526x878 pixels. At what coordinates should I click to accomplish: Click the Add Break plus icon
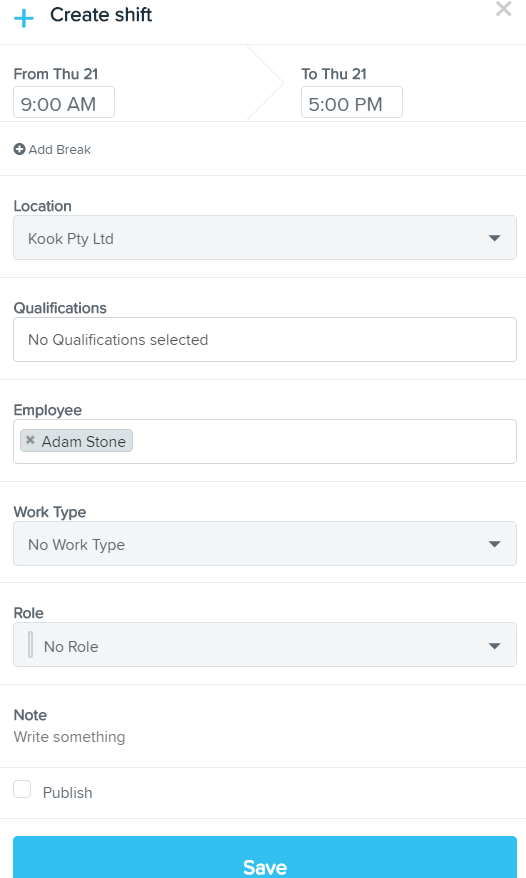[20, 149]
